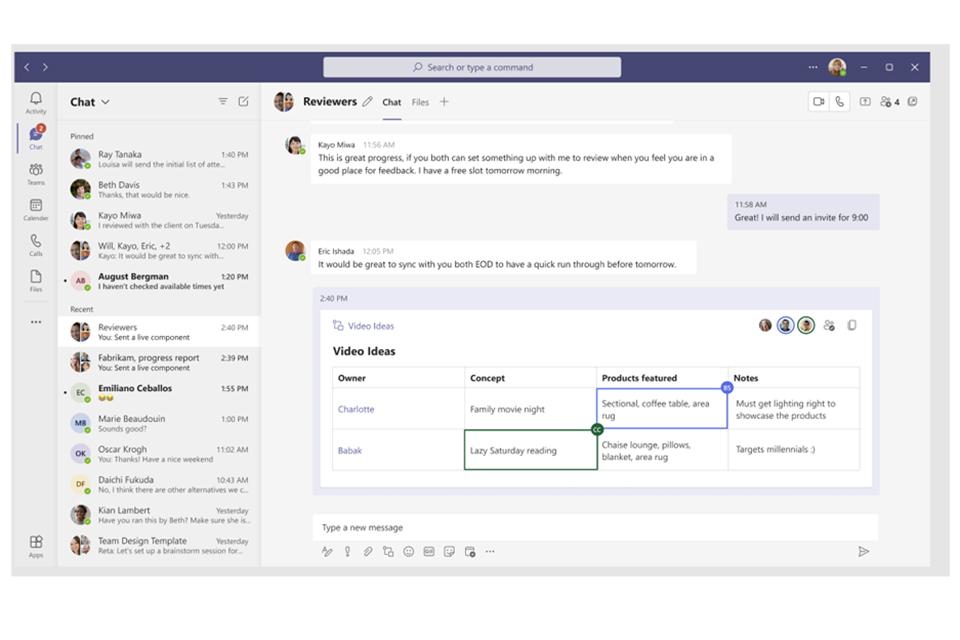Screen dimensions: 960x640
Task: Filter the chat list
Action: pos(223,102)
